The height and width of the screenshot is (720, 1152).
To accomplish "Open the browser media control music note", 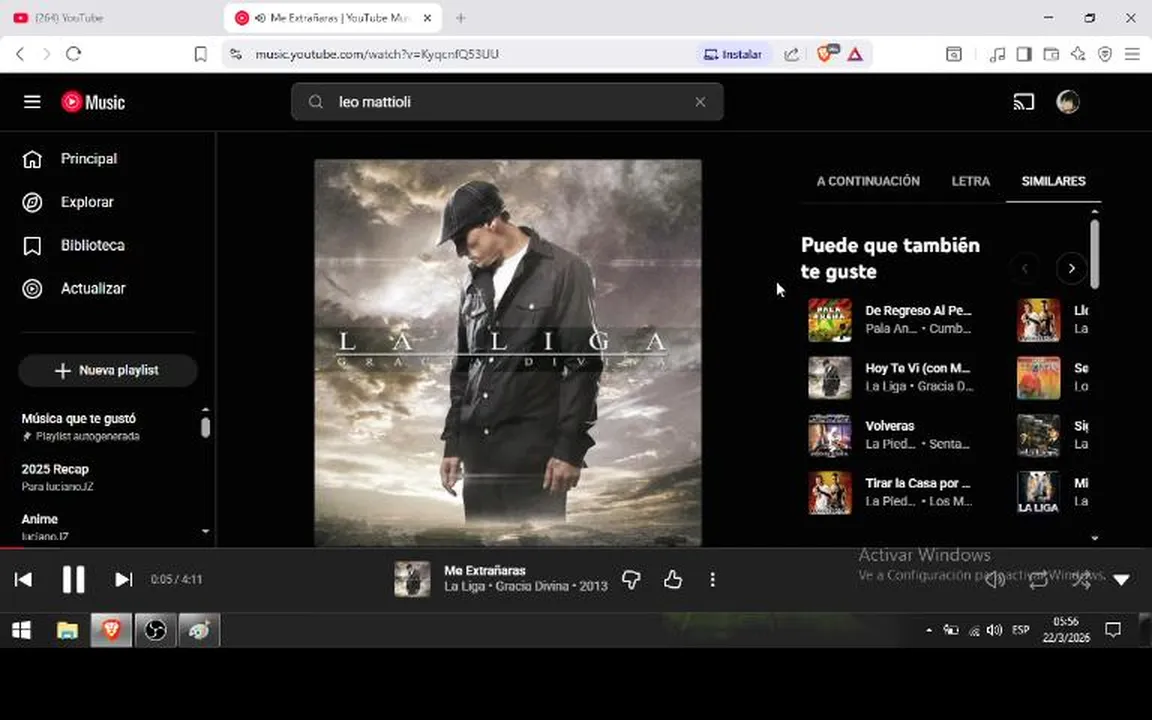I will coord(997,54).
